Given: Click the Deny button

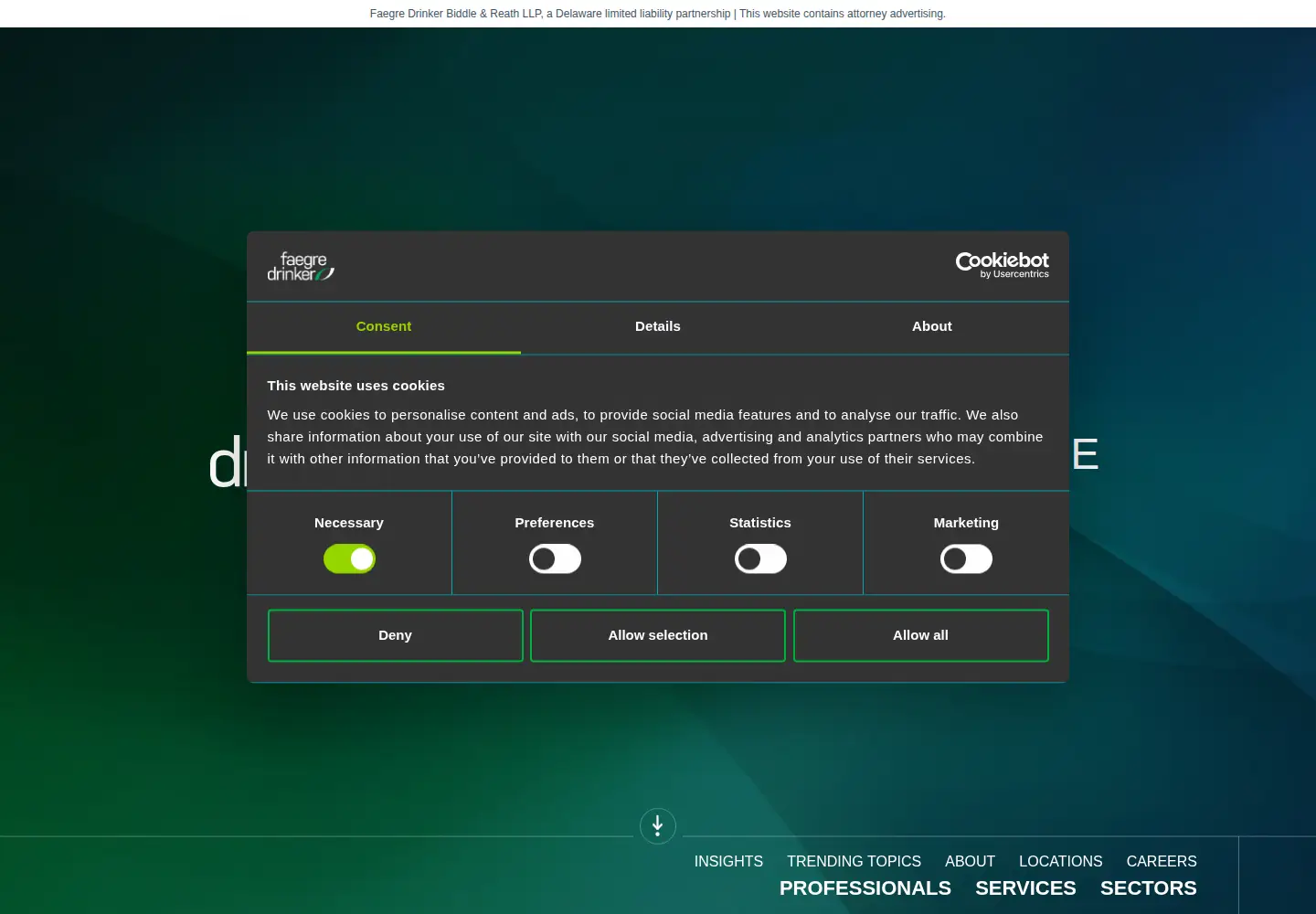Looking at the screenshot, I should pyautogui.click(x=395, y=635).
